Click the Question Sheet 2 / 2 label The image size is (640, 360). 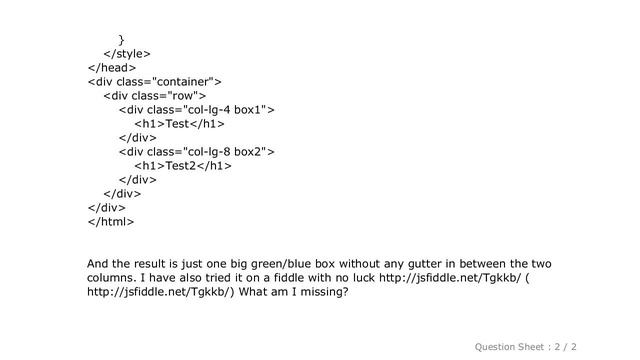pyautogui.click(x=525, y=347)
